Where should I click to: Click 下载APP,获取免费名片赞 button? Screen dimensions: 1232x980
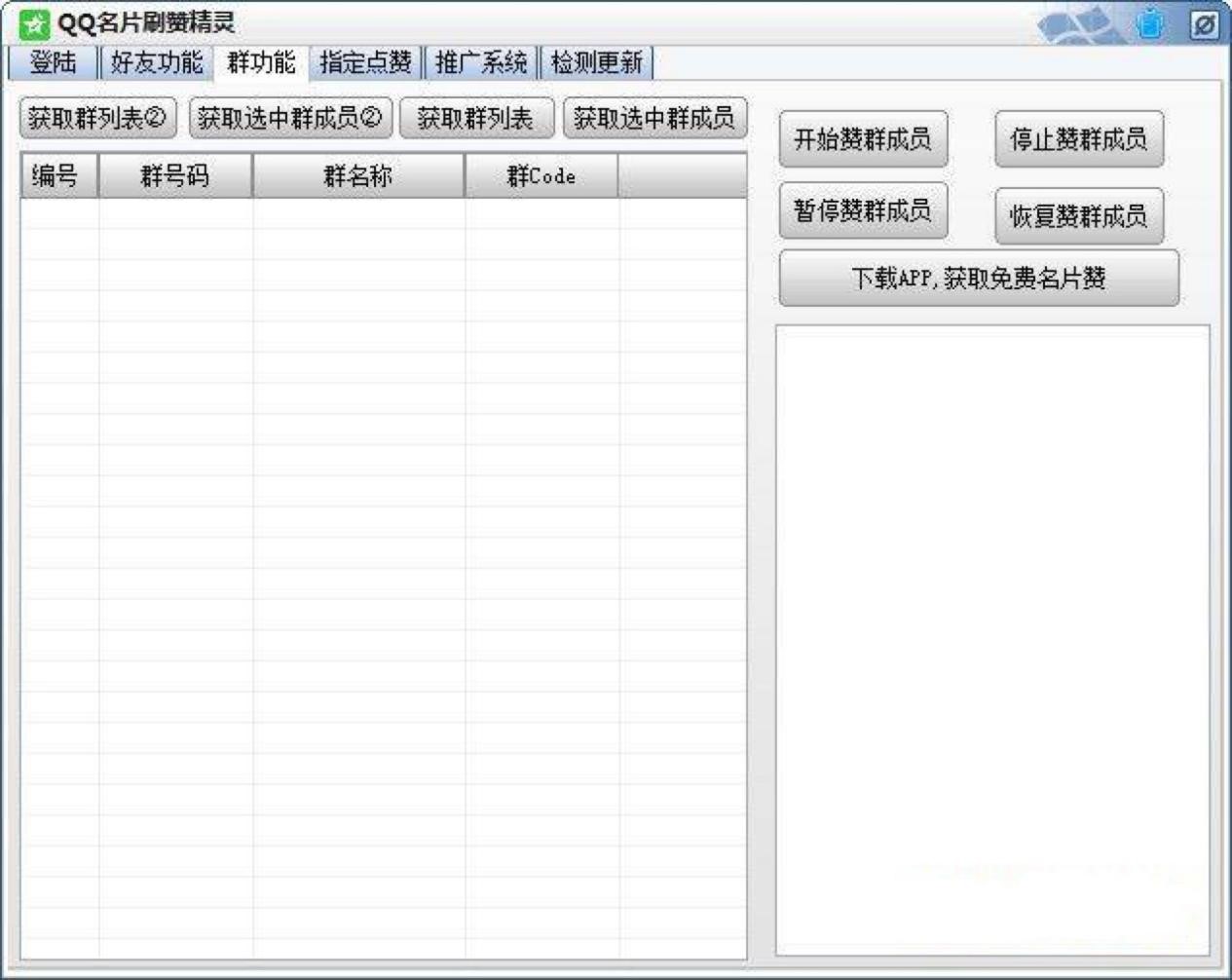[x=979, y=279]
